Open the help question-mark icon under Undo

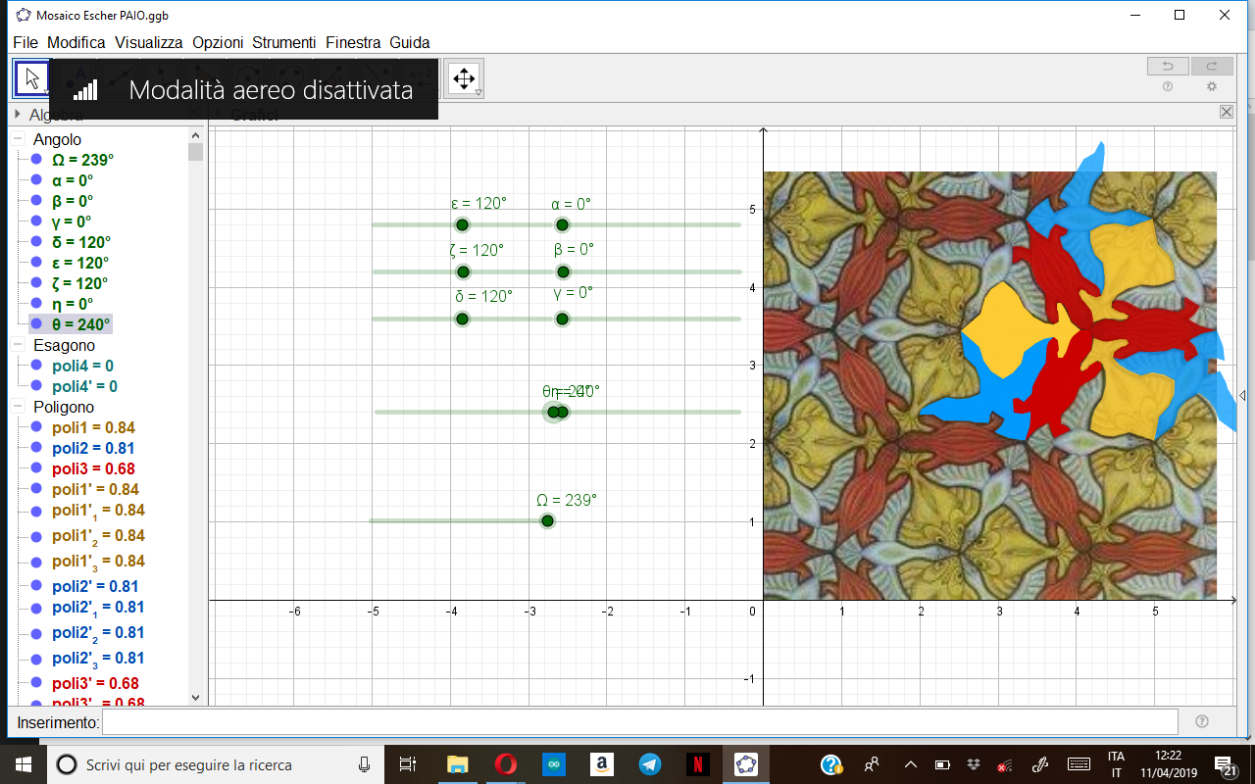1167,87
